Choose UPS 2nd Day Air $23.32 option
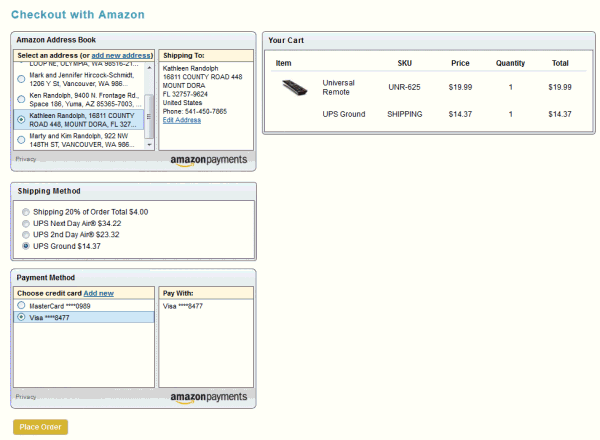 click(x=26, y=235)
